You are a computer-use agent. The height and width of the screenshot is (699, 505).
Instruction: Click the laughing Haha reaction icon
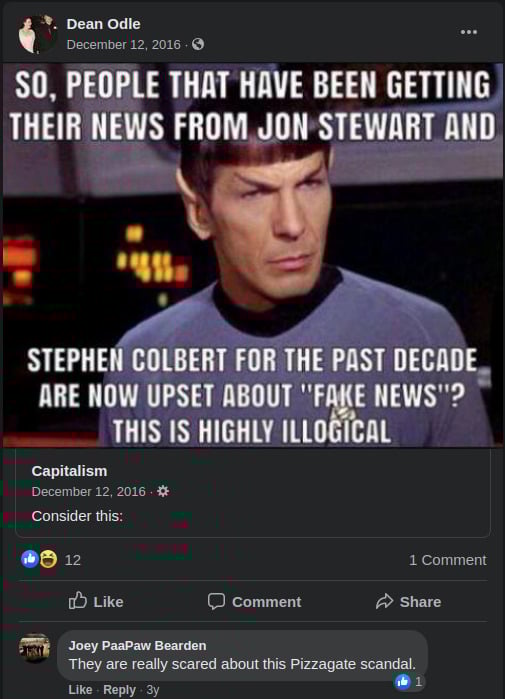point(48,559)
